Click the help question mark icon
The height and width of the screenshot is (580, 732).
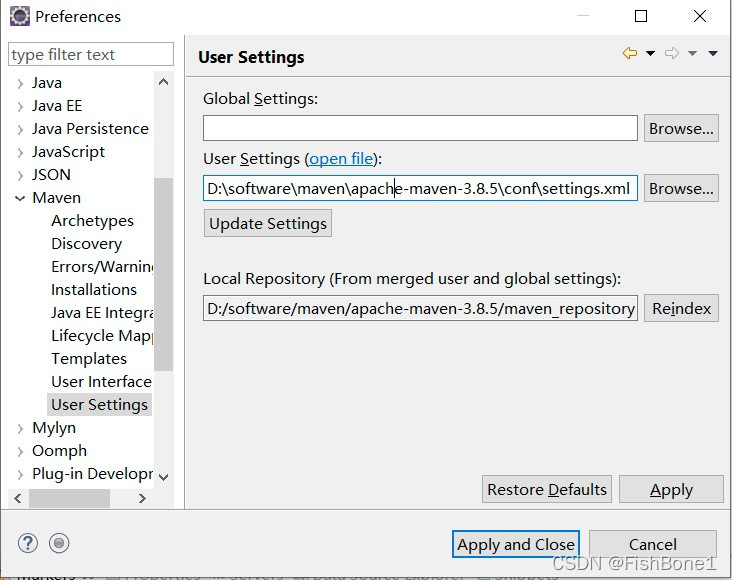28,543
